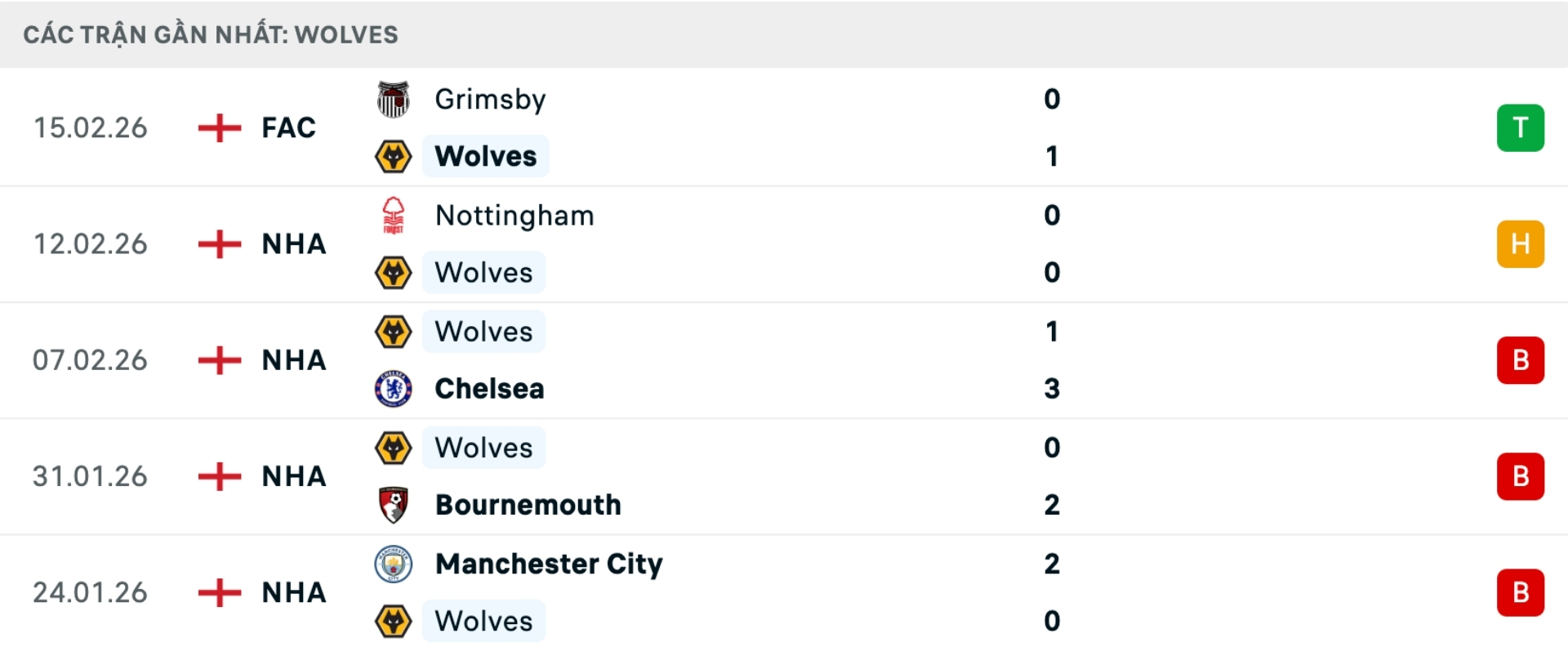Select the Grimsby Town badge
This screenshot has width=1568, height=647.
click(x=394, y=100)
